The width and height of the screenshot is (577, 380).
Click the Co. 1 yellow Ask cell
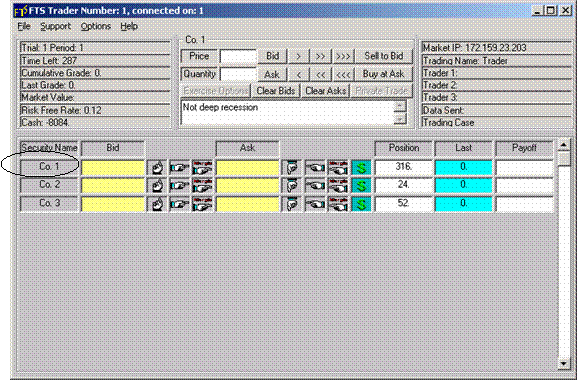pos(248,168)
